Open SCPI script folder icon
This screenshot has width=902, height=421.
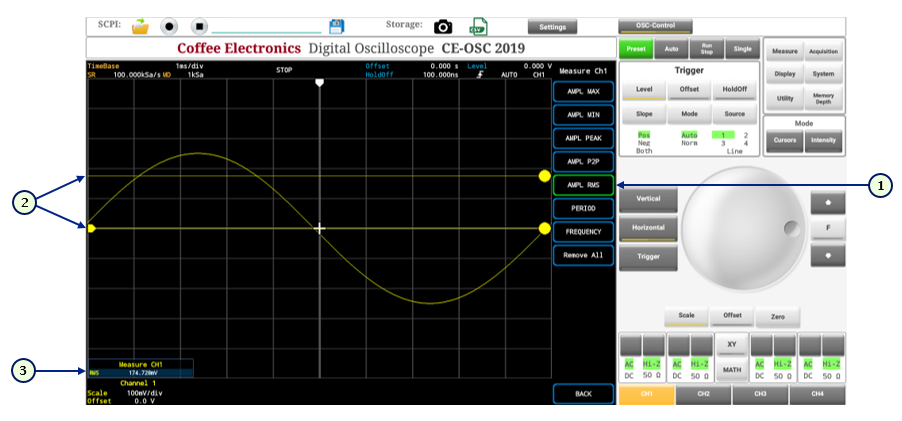click(140, 26)
